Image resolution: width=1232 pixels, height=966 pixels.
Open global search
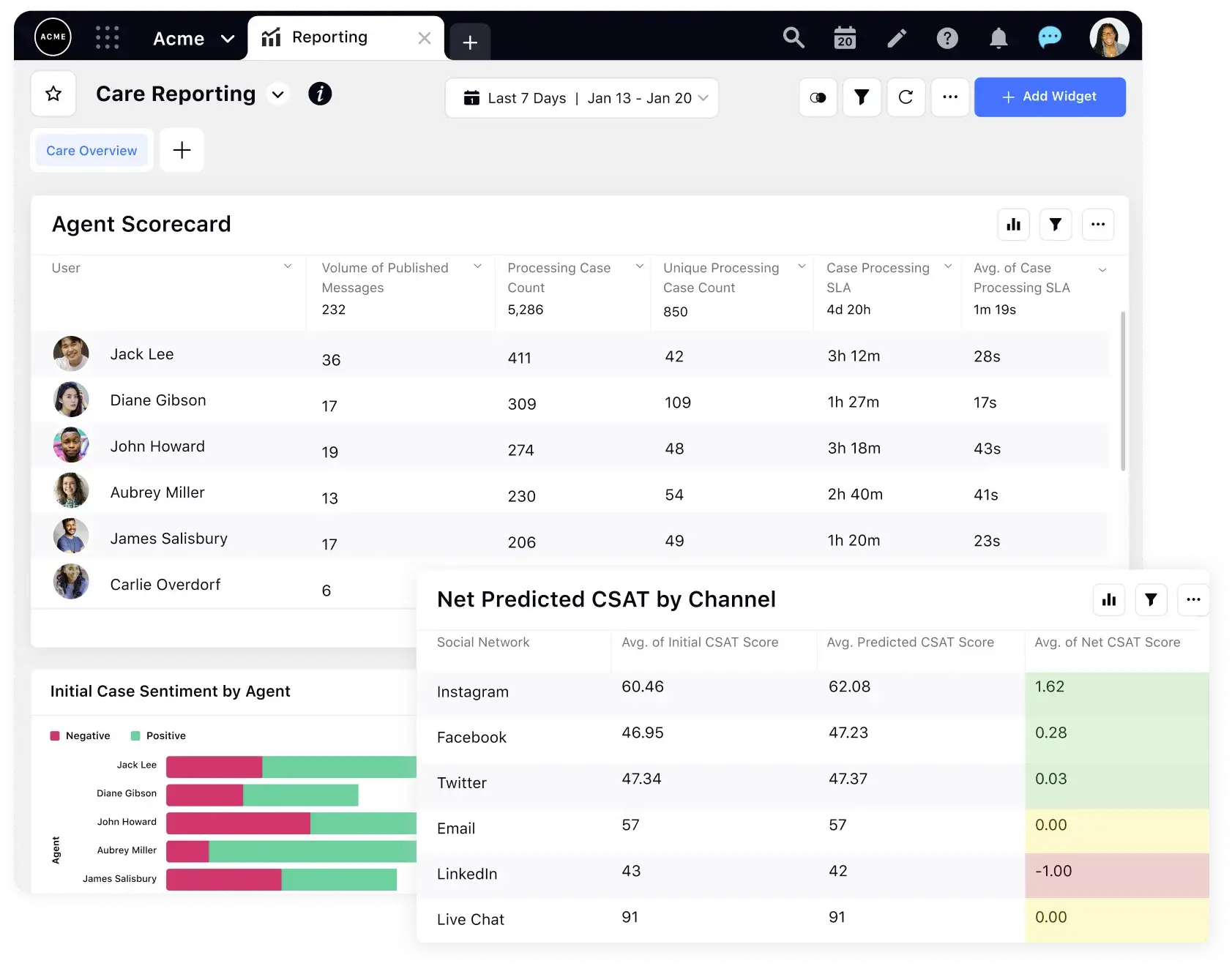pos(794,37)
